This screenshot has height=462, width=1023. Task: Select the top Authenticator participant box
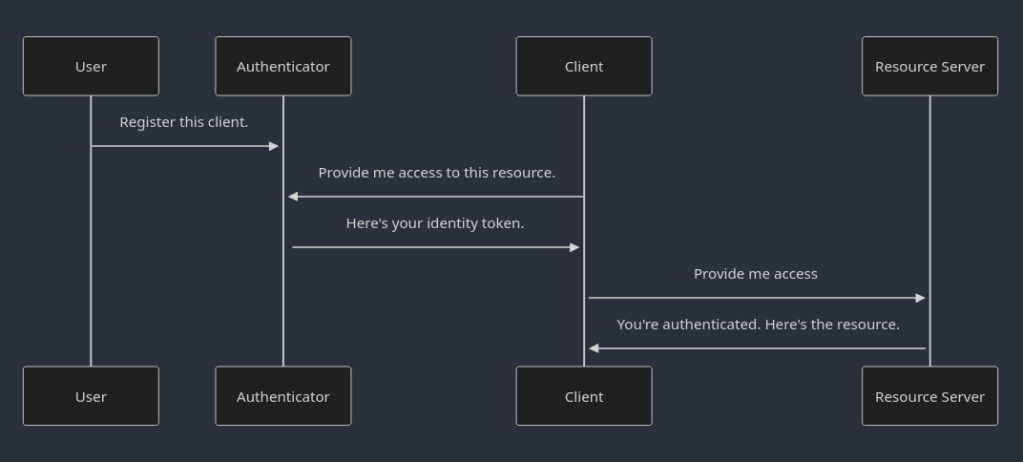click(283, 66)
